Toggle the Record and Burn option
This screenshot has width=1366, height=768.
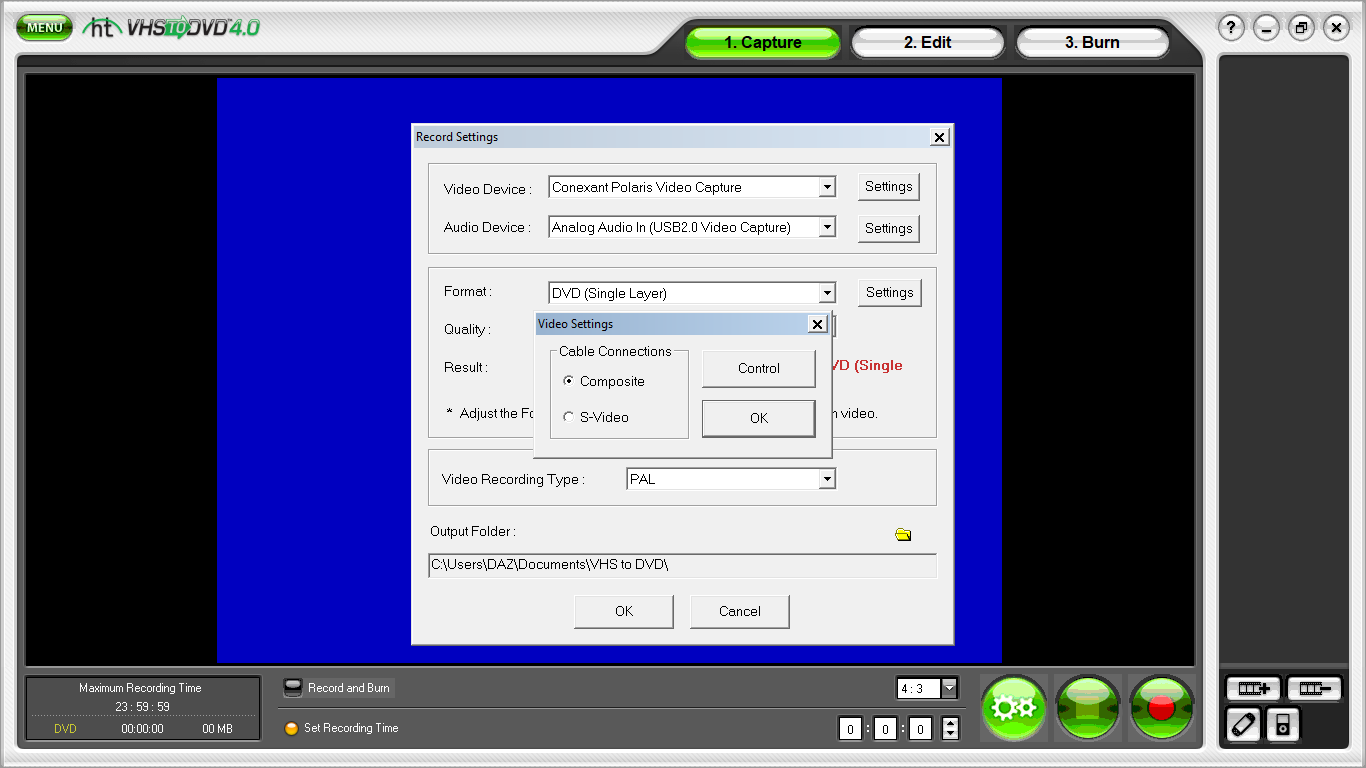(338, 688)
